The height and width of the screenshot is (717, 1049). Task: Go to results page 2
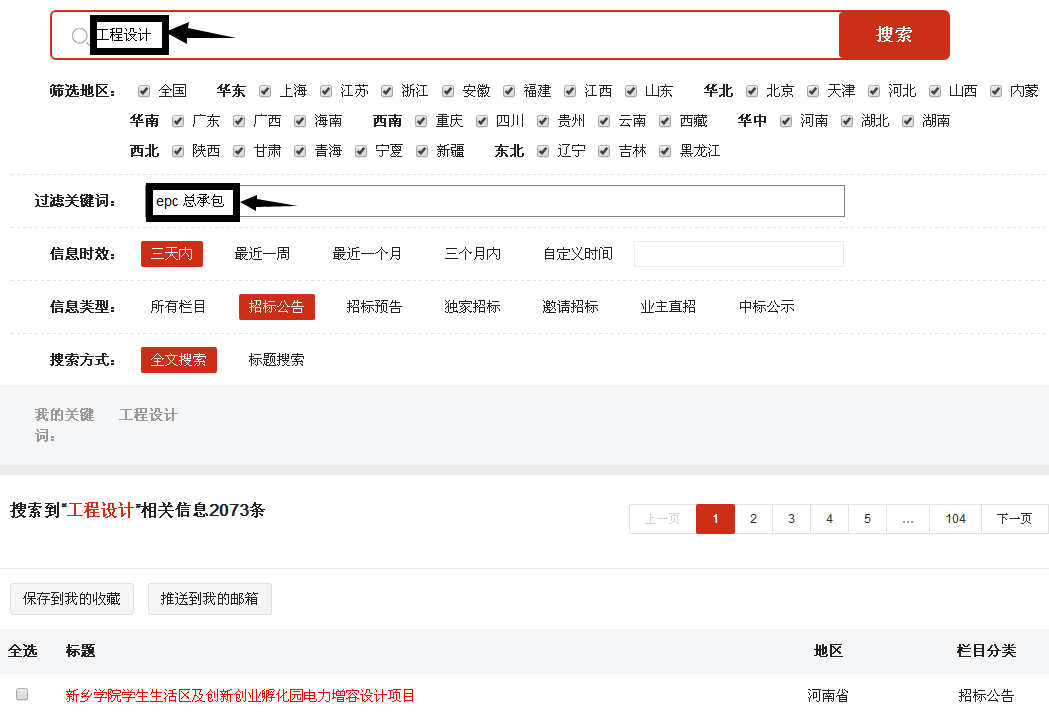coord(753,519)
